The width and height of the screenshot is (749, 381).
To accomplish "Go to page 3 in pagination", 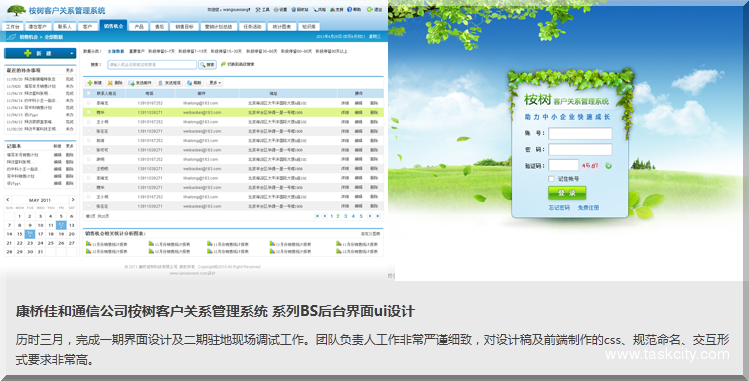I will click(345, 216).
